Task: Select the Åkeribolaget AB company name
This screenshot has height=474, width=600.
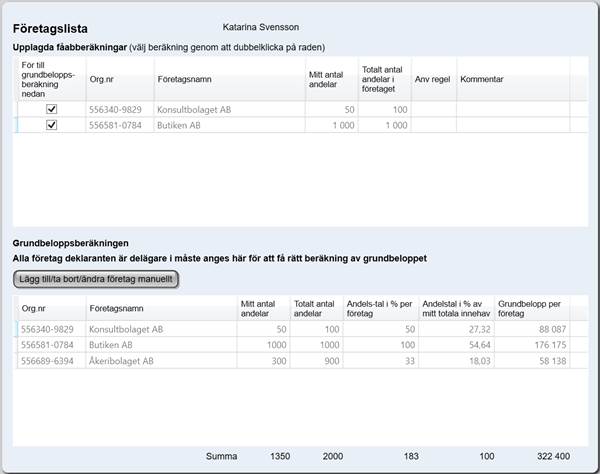Action: tap(121, 361)
